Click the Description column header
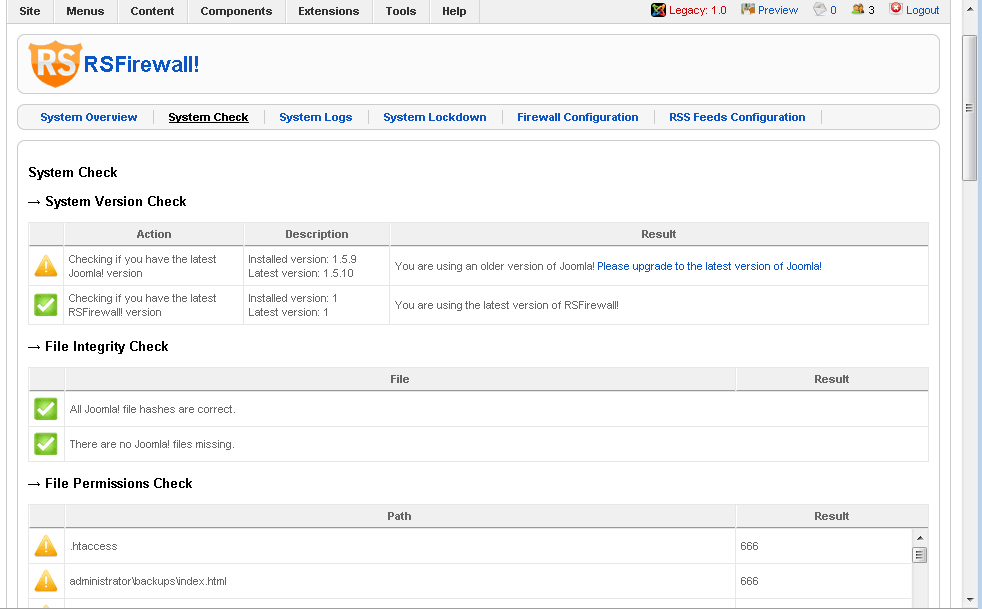Viewport: 982px width, 609px height. click(317, 234)
